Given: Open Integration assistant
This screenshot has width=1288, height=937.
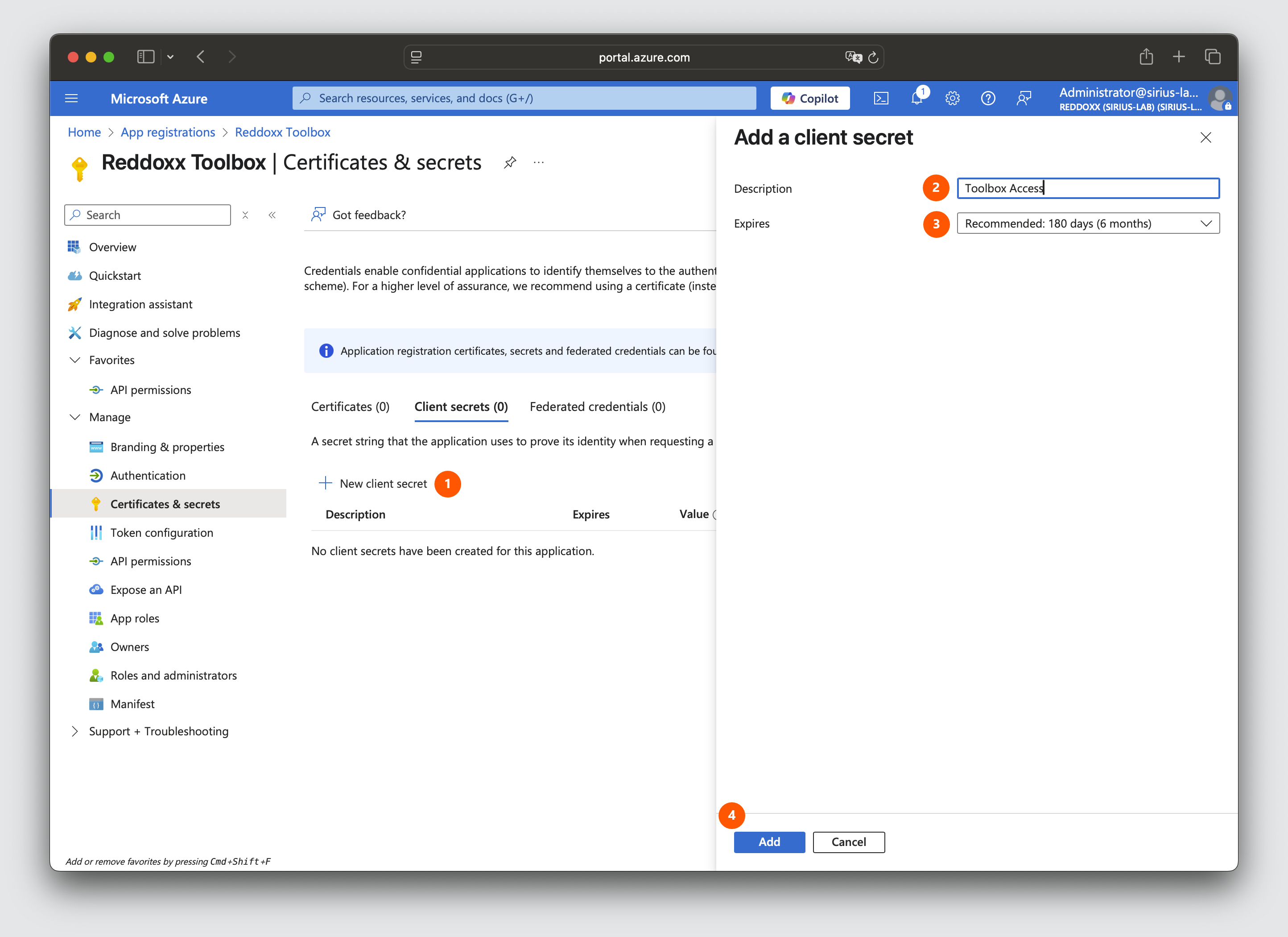Looking at the screenshot, I should pyautogui.click(x=140, y=304).
